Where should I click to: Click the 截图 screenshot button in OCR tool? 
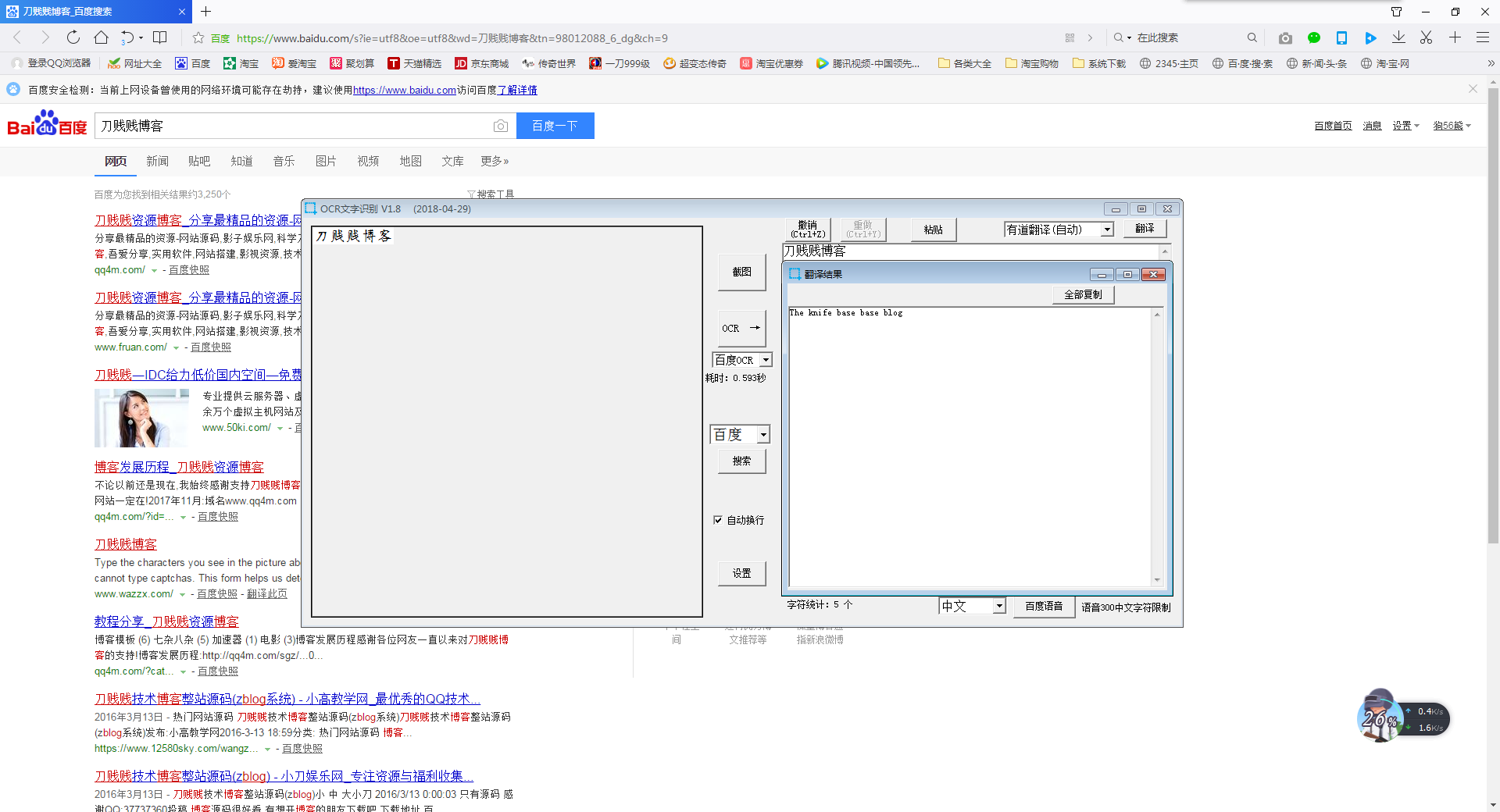741,272
